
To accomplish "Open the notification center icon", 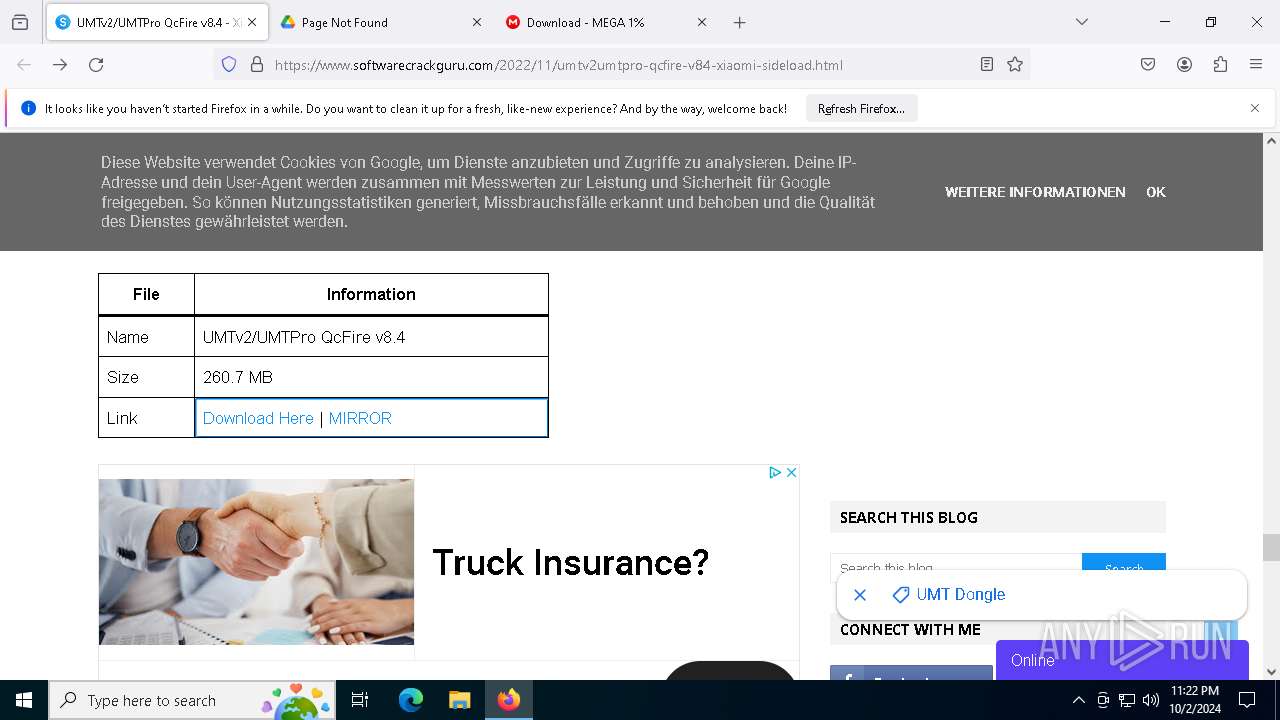I will [1247, 700].
